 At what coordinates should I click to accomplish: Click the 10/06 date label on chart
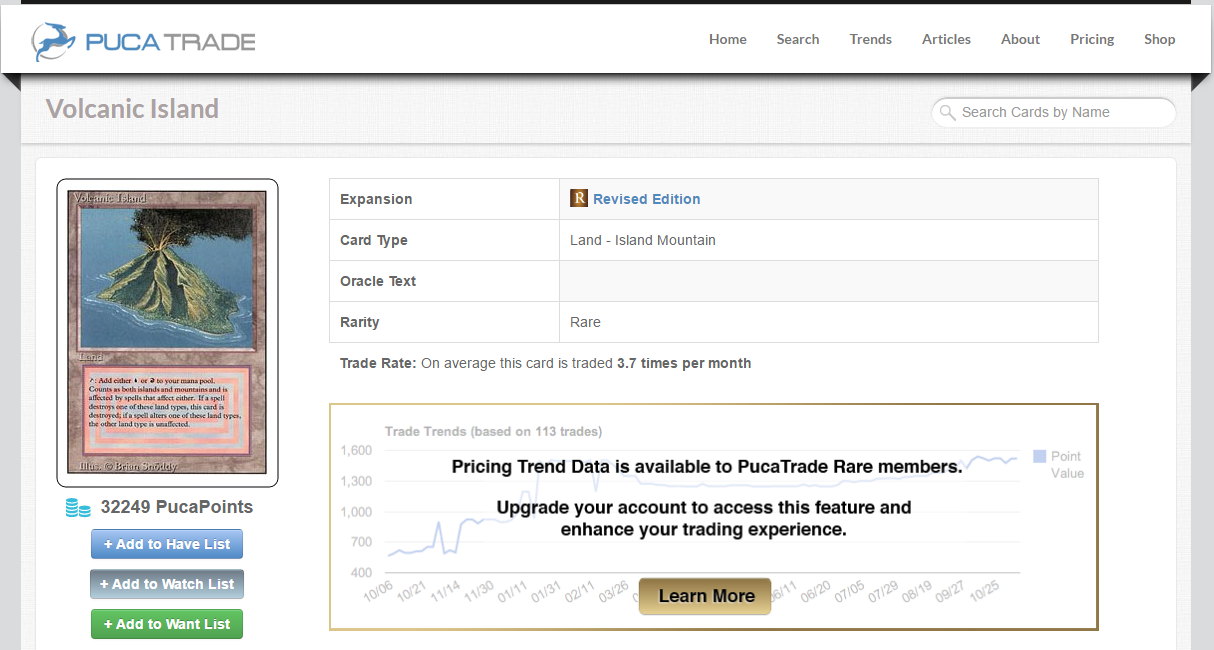[x=378, y=593]
